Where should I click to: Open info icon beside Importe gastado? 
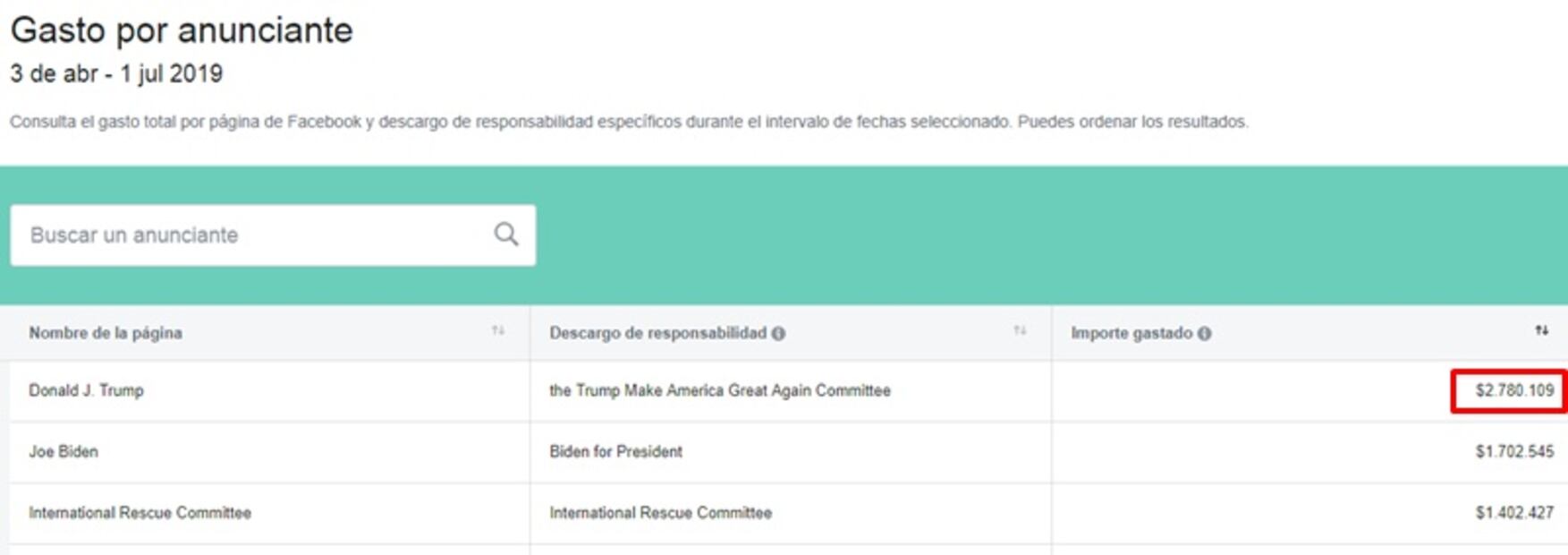[1205, 334]
